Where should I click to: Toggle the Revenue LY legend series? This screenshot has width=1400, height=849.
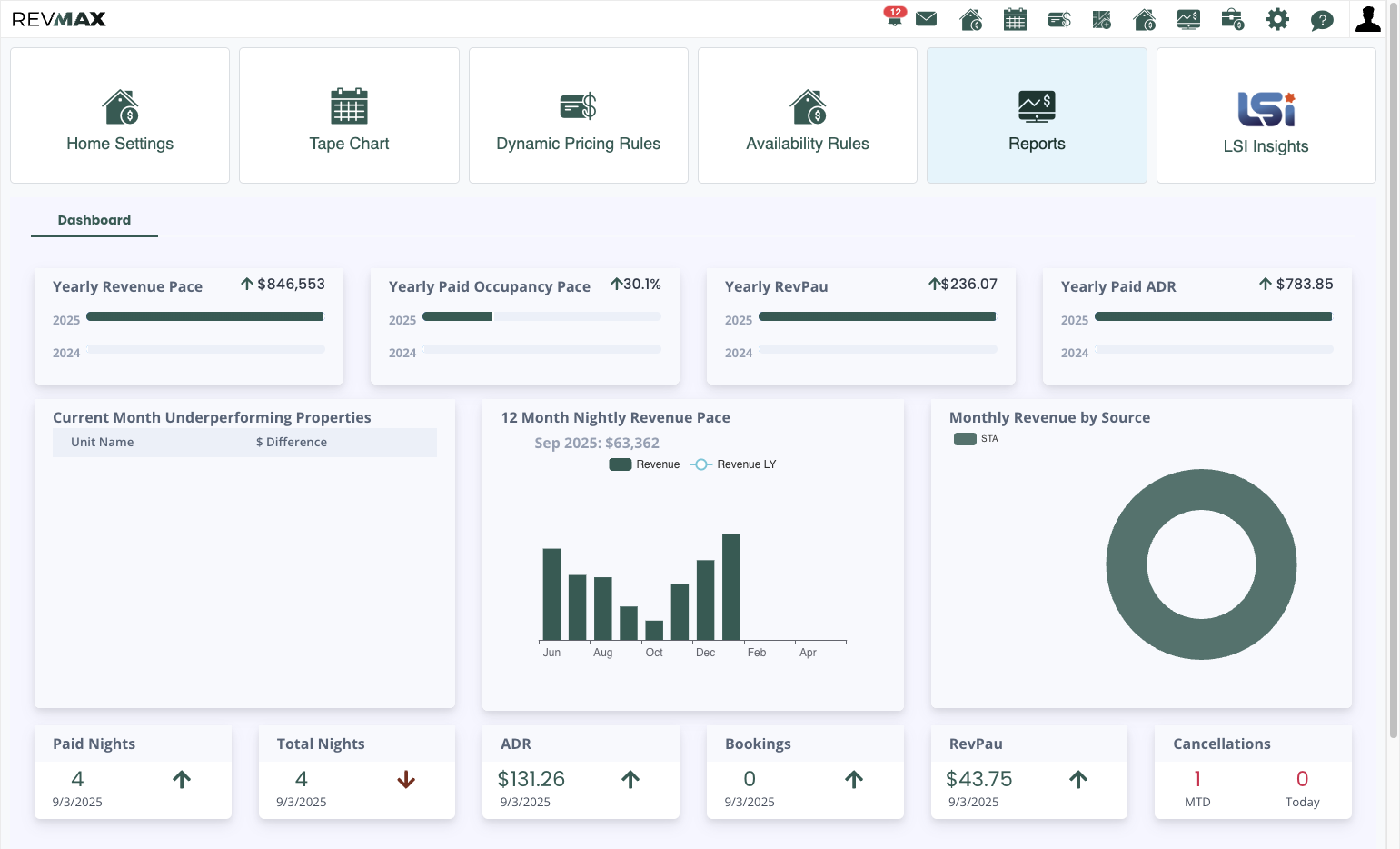733,464
